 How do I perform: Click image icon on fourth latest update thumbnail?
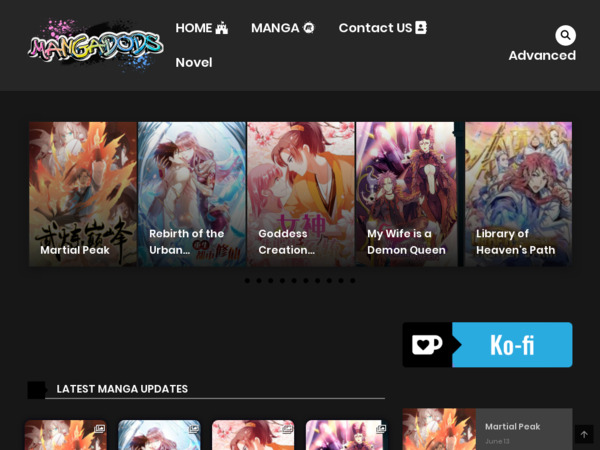(x=381, y=429)
